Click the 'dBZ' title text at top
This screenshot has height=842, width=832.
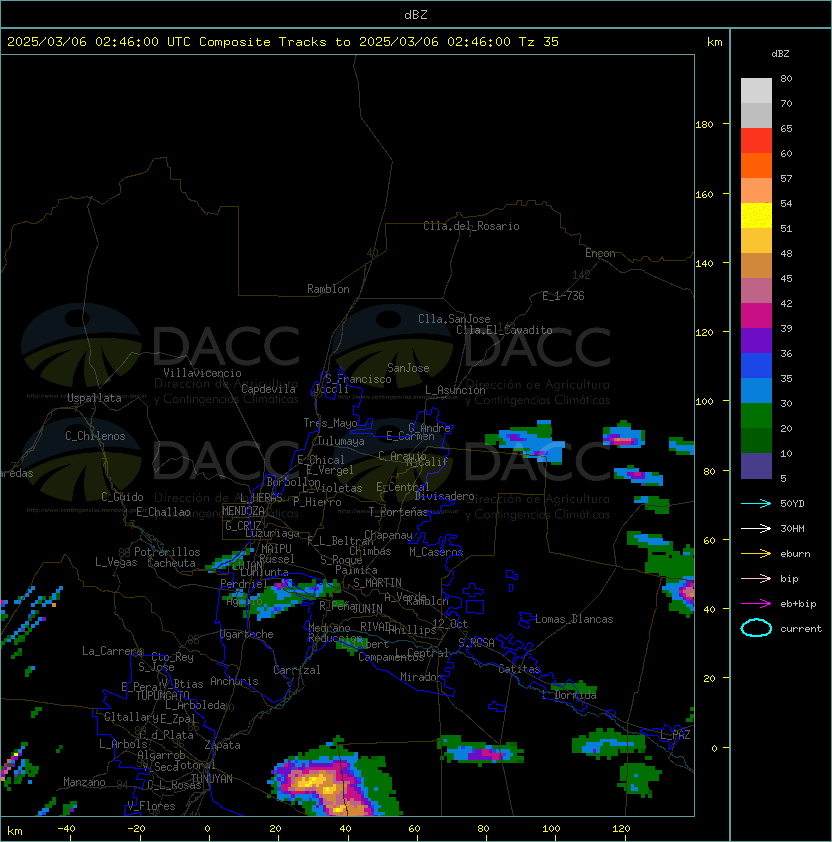(x=416, y=15)
